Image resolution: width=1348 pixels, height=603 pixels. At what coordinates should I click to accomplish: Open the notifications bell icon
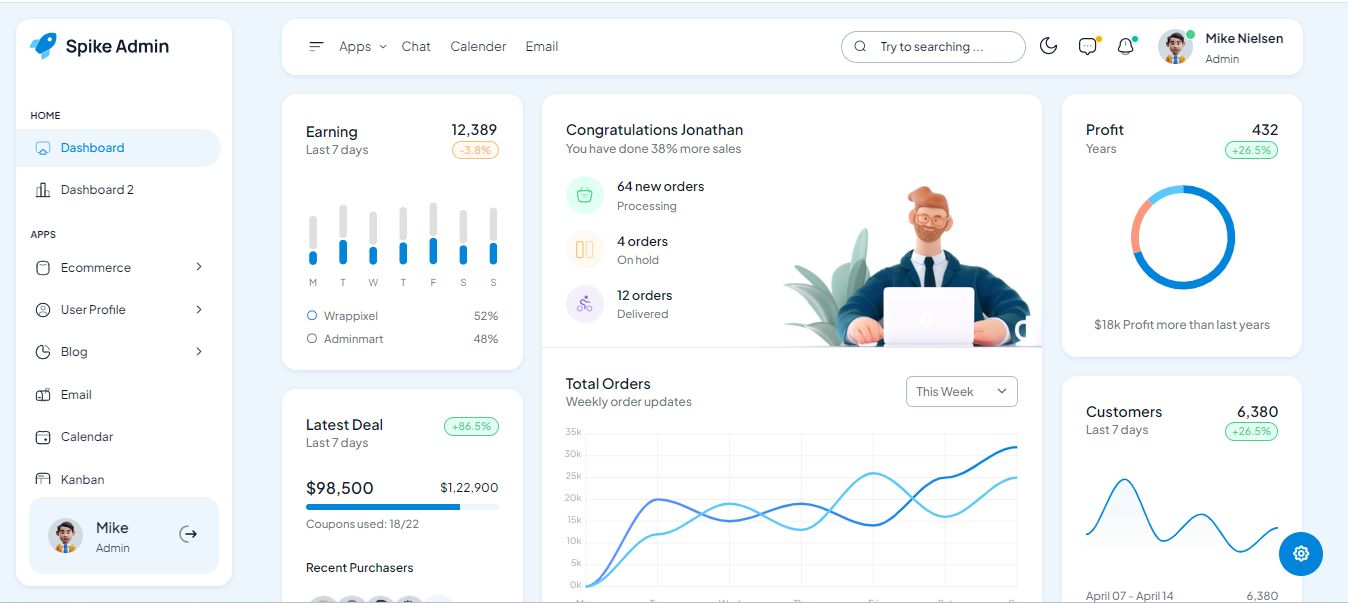tap(1126, 46)
